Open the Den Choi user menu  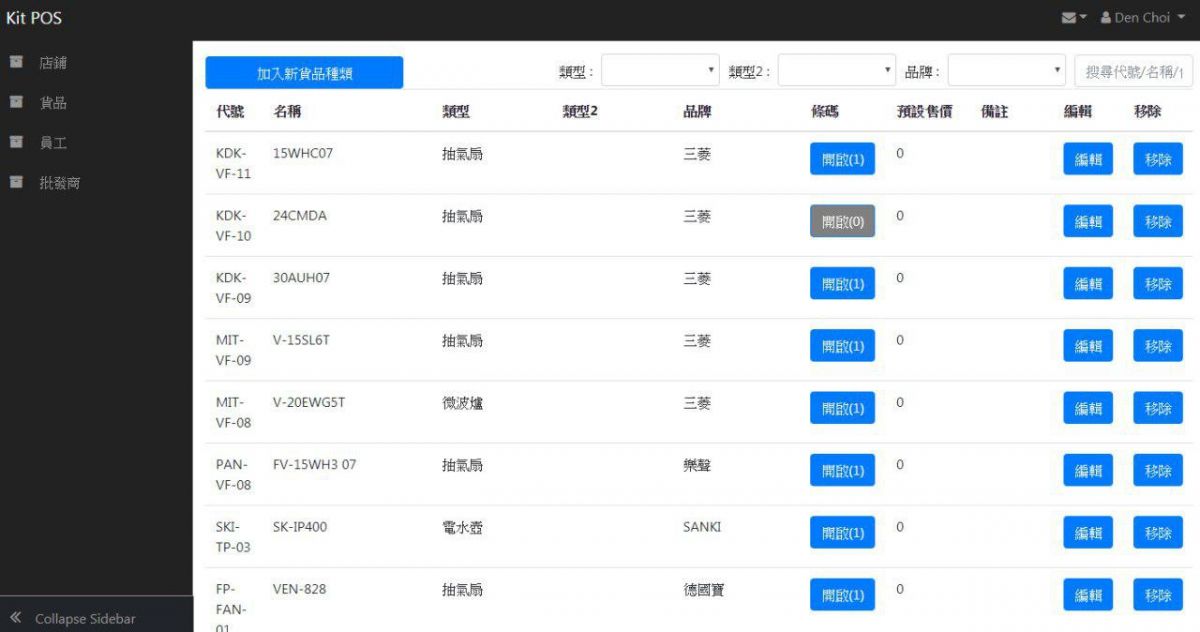1142,18
